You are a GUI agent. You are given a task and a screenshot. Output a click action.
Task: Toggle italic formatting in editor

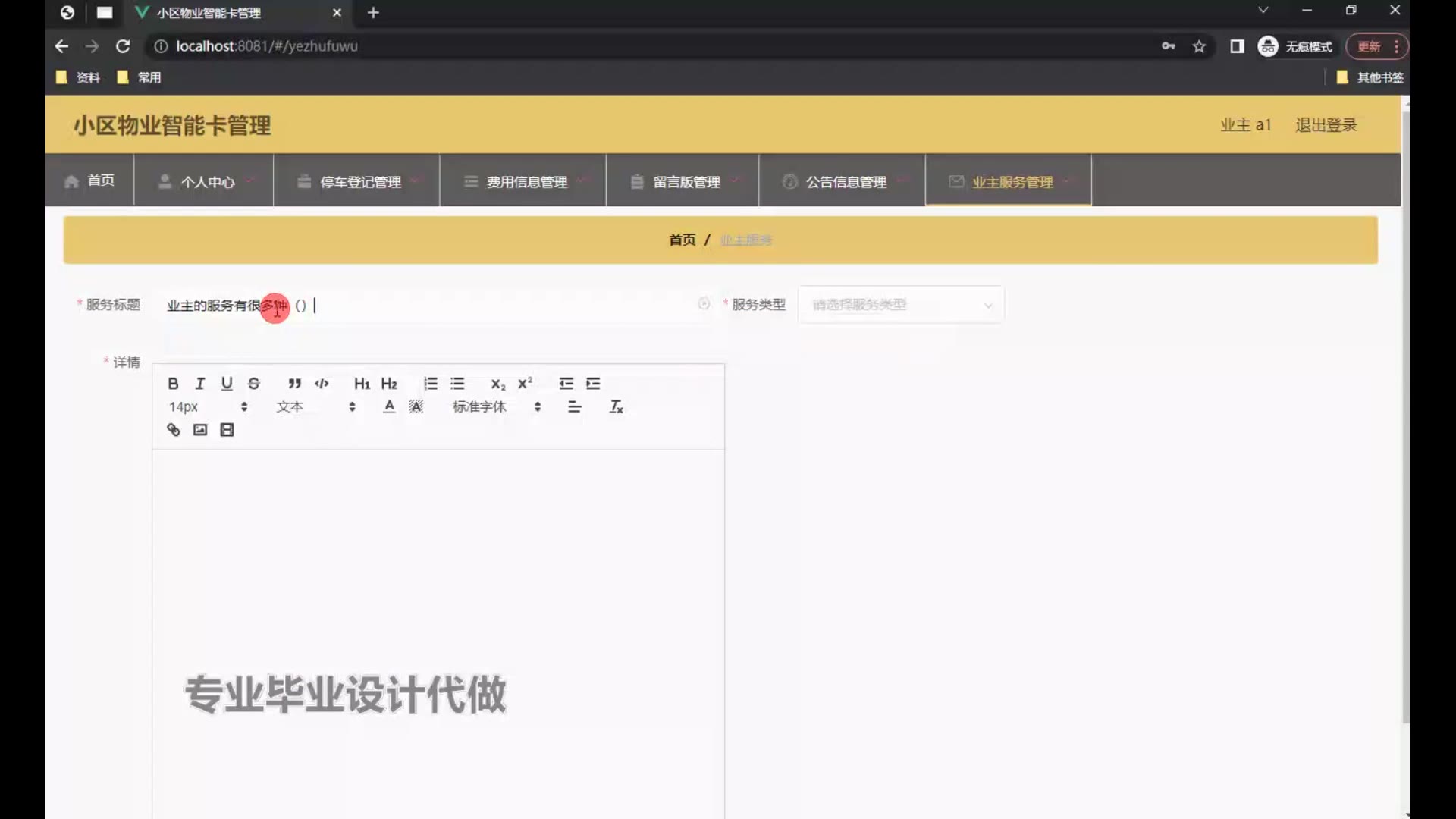pyautogui.click(x=200, y=384)
